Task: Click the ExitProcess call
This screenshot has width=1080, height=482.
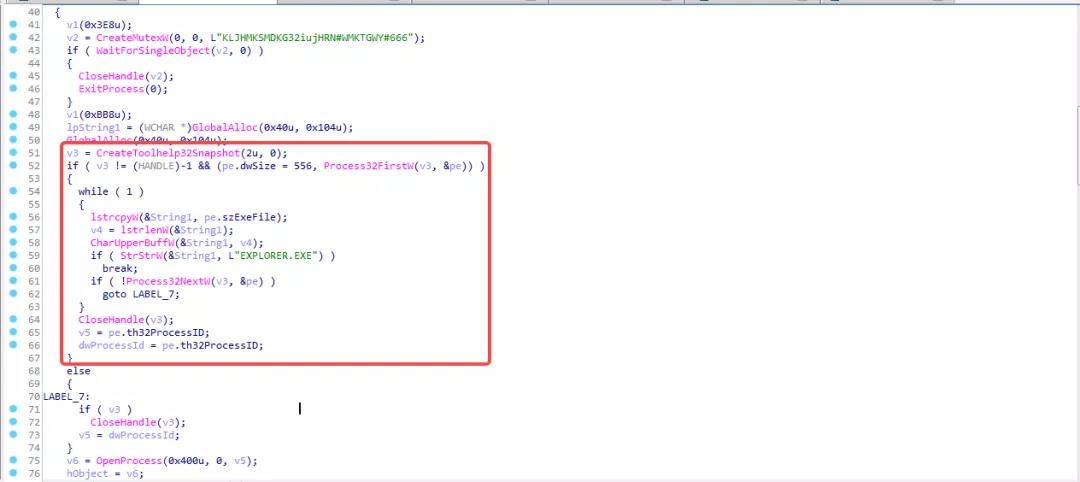Action: click(110, 88)
